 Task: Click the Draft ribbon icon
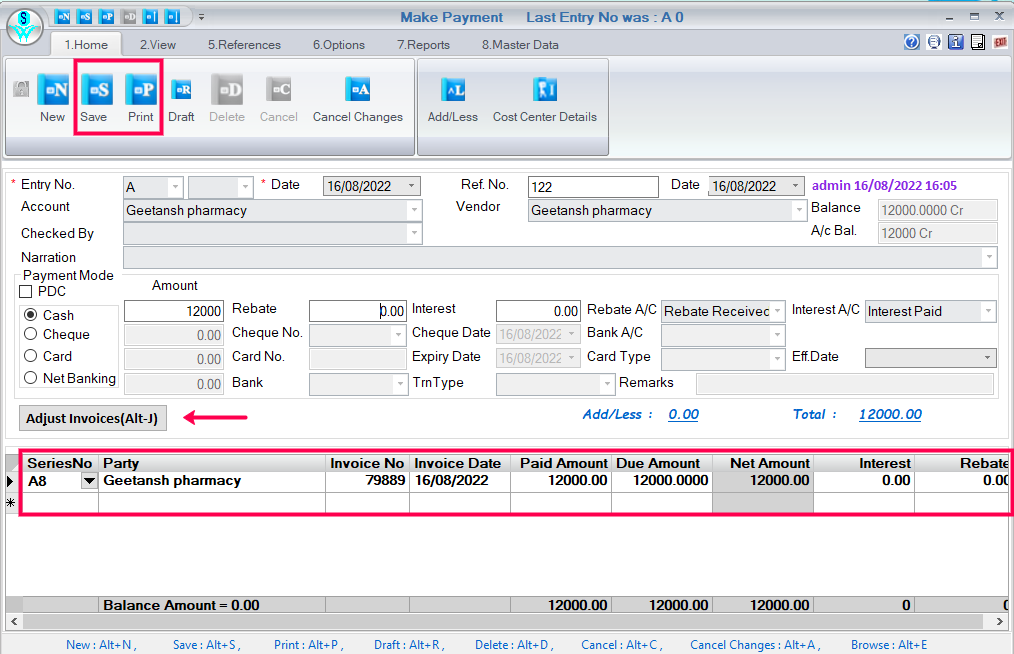(182, 90)
